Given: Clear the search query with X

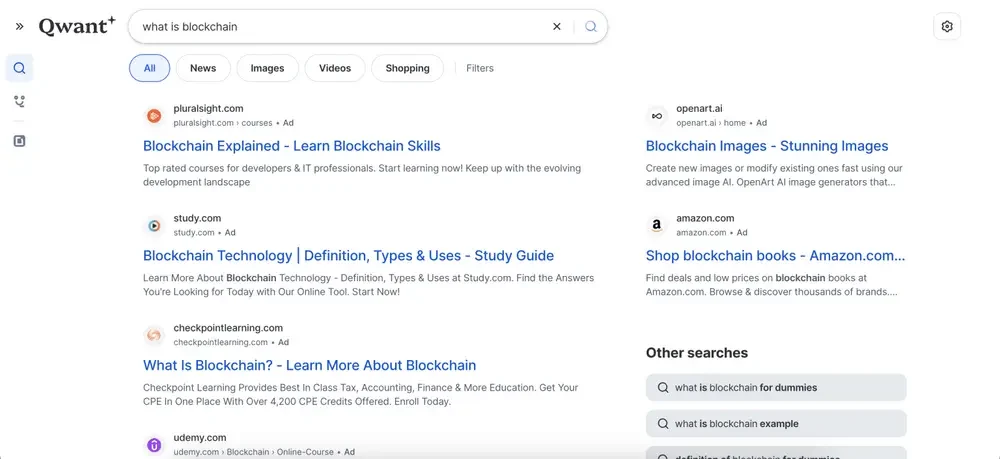Looking at the screenshot, I should click(557, 26).
